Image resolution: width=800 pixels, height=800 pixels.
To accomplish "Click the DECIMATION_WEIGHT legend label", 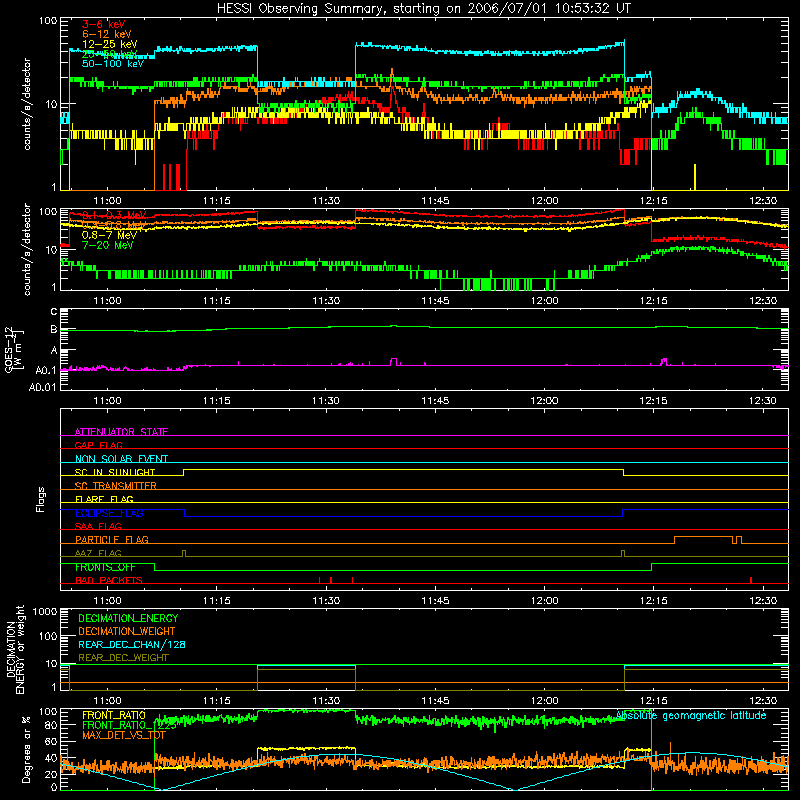I will coord(127,631).
